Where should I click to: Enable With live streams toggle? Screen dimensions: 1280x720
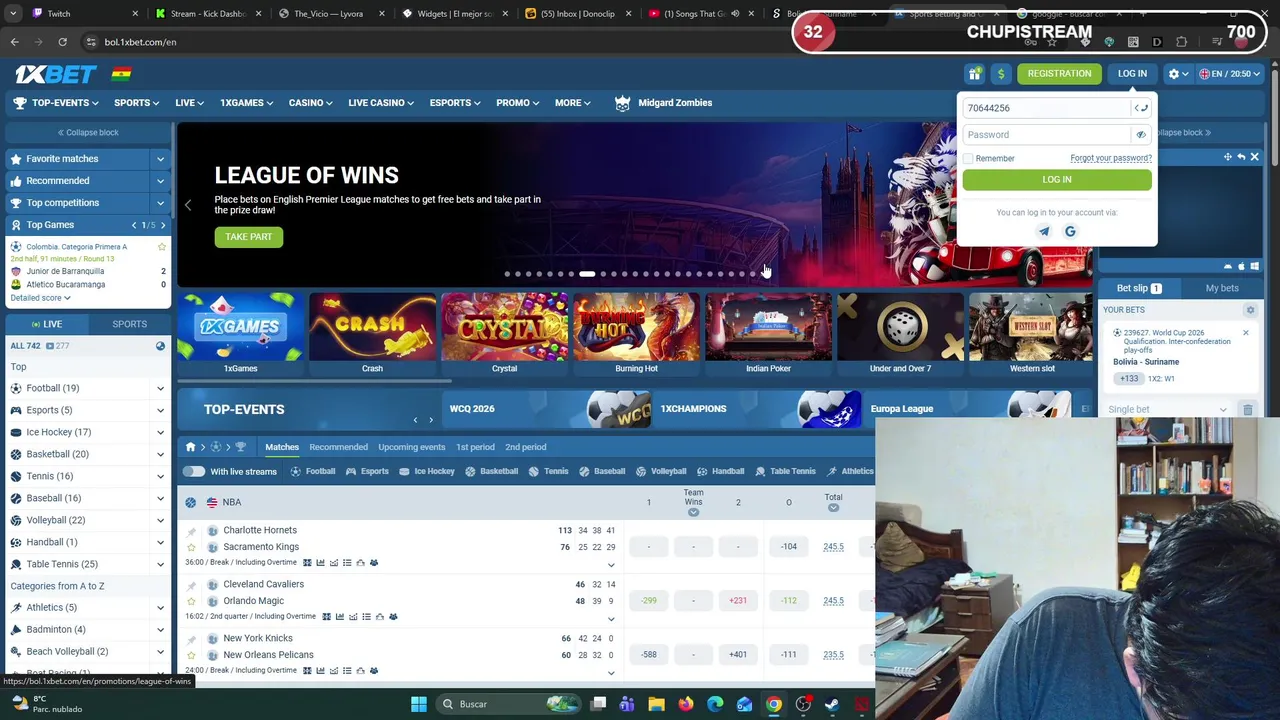(194, 471)
